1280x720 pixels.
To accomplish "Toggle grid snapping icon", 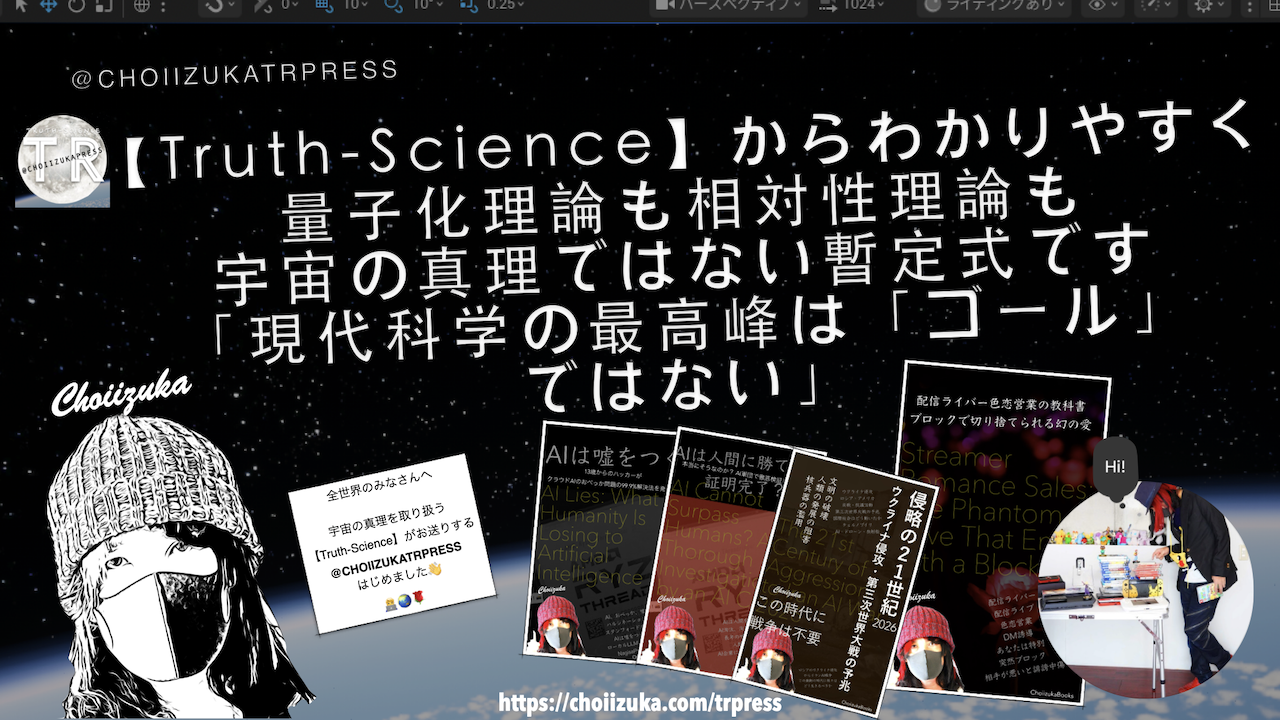I will coord(323,5).
